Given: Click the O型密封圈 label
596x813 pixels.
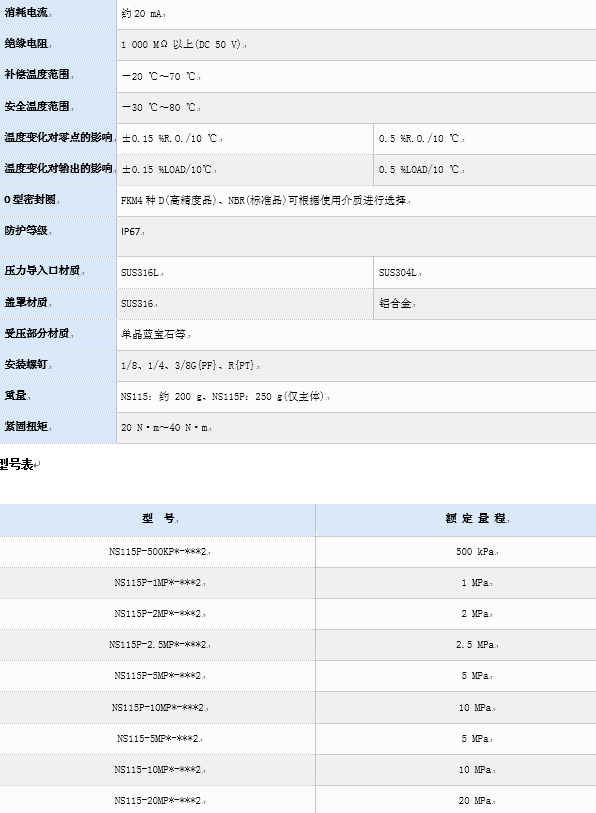Looking at the screenshot, I should 32,199.
